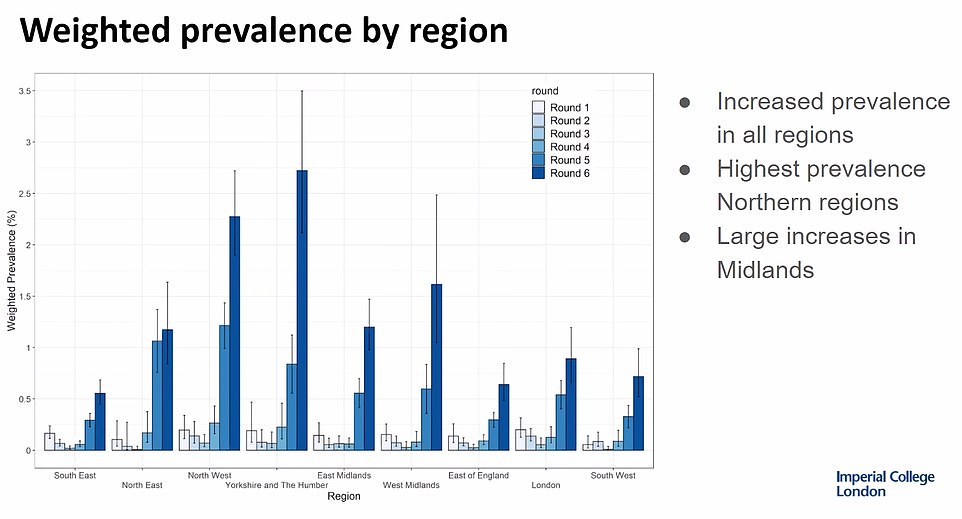This screenshot has height=519, width=962.
Task: Click the 'South West' region label
Action: [613, 475]
